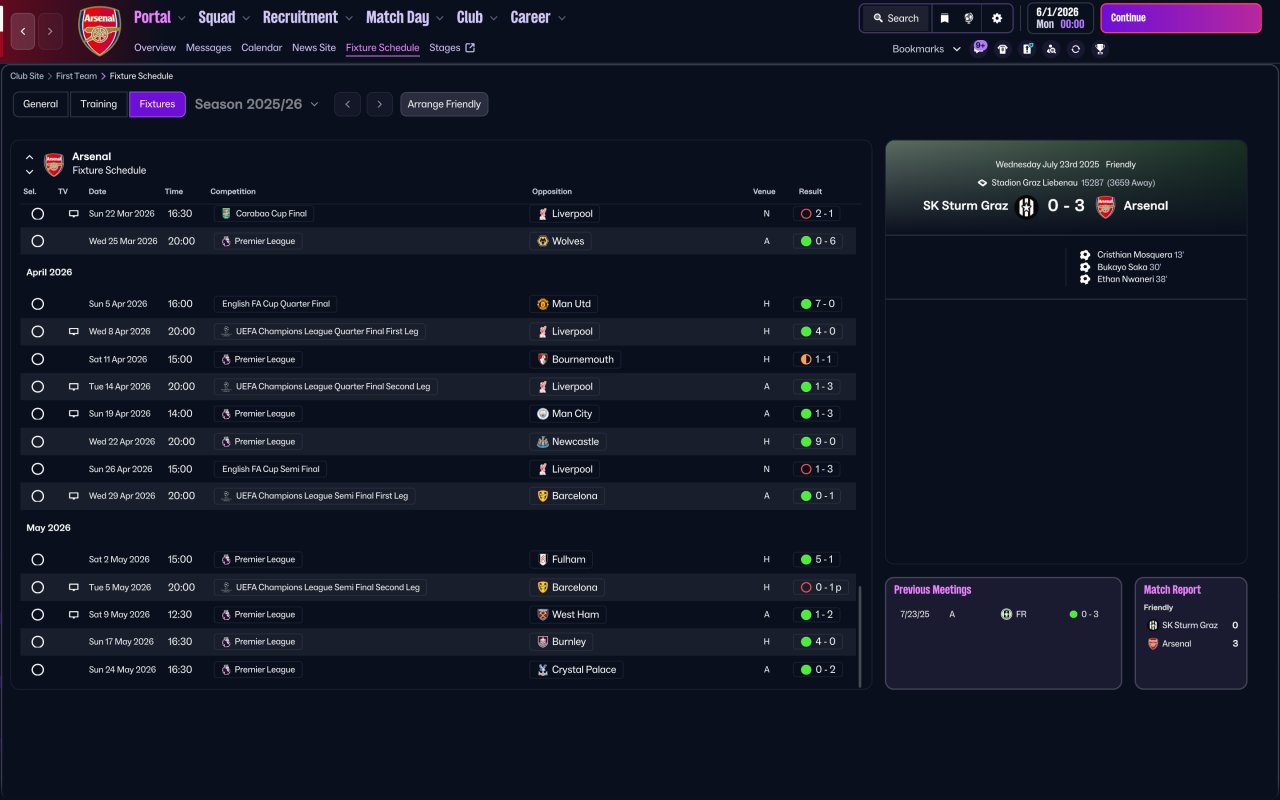Viewport: 1280px width, 800px height.
Task: Click the circular arrows icon in bookmarks bar
Action: [1075, 49]
